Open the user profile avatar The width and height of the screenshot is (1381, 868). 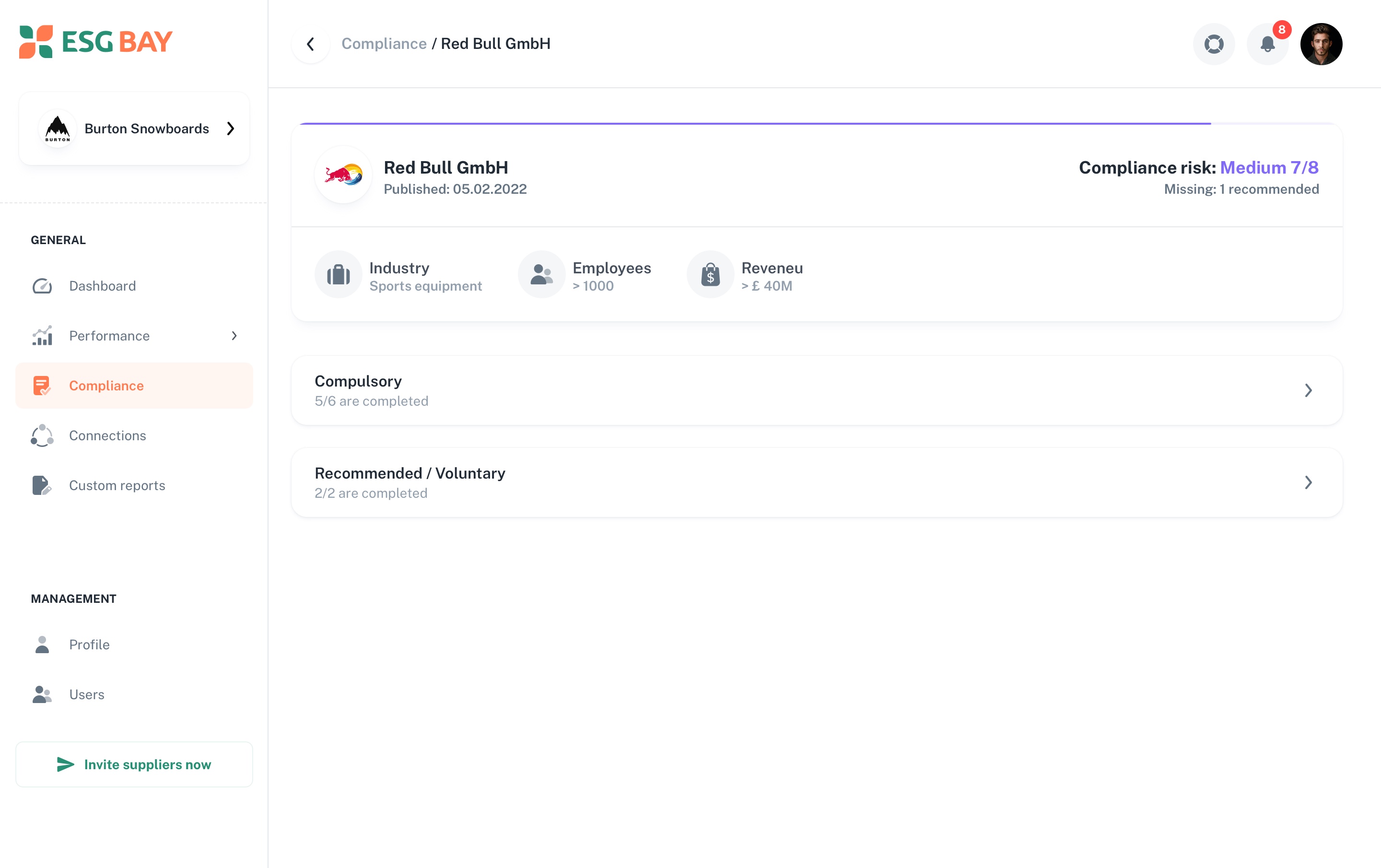click(1321, 44)
